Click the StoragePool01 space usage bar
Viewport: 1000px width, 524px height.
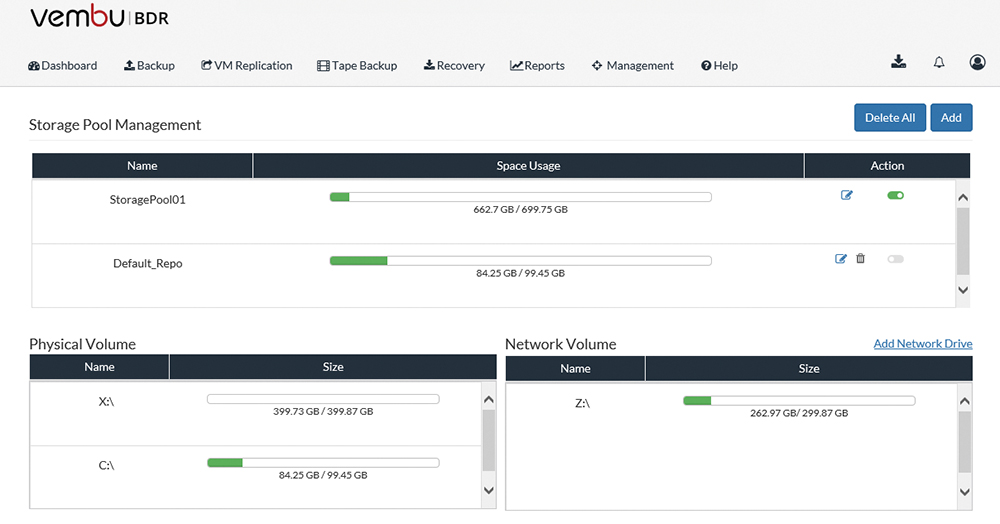(x=520, y=197)
